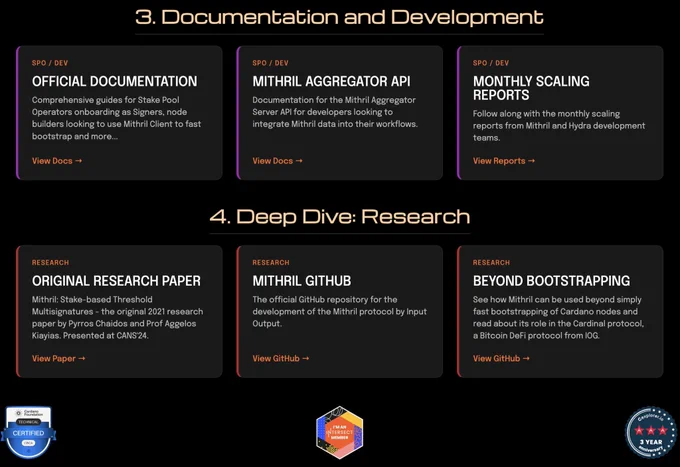Click the text 'Follow along with the monthly scaling'

(559, 126)
